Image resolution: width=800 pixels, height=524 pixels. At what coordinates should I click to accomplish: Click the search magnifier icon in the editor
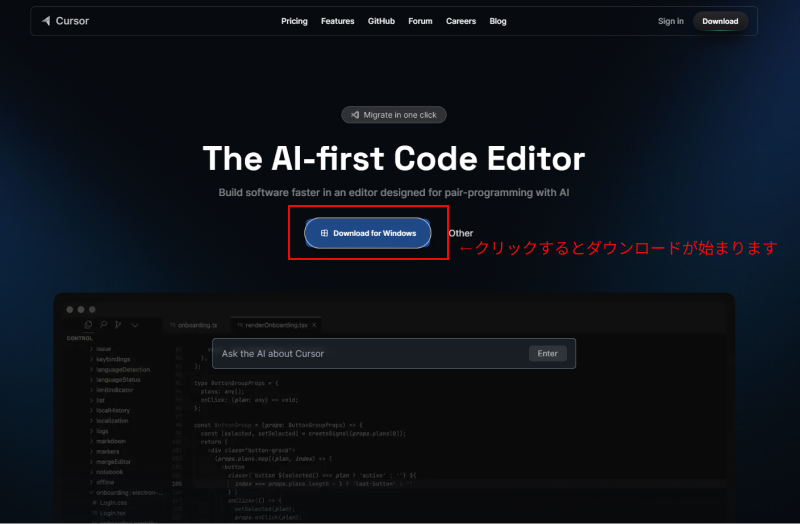click(103, 325)
